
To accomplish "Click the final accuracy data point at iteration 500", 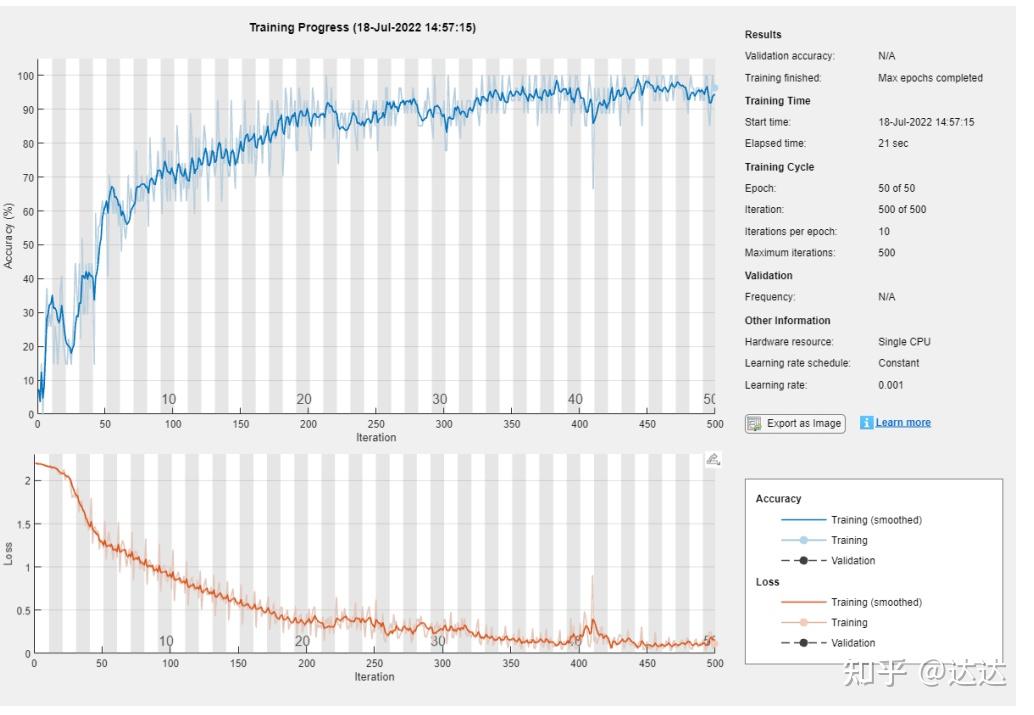I will coord(714,88).
